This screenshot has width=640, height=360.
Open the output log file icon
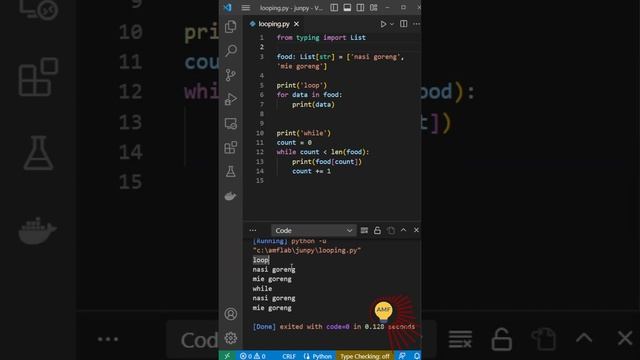tap(391, 231)
